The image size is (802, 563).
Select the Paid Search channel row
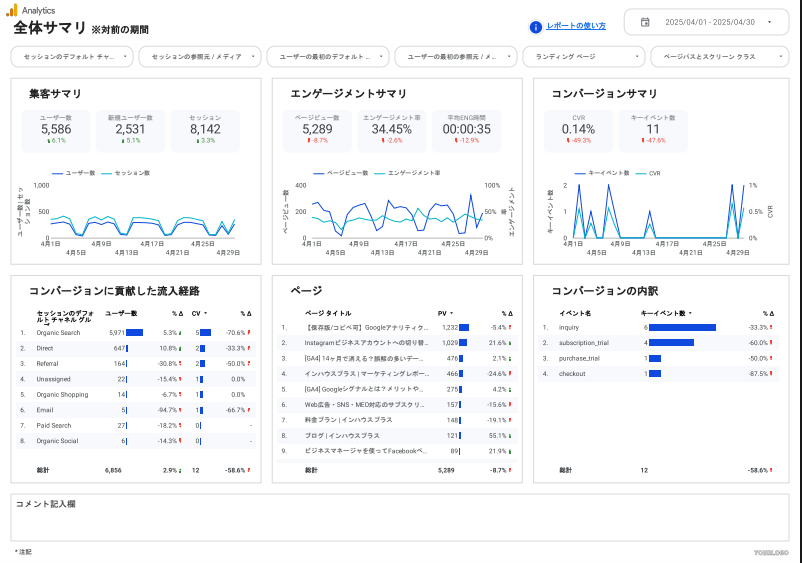pyautogui.click(x=136, y=425)
